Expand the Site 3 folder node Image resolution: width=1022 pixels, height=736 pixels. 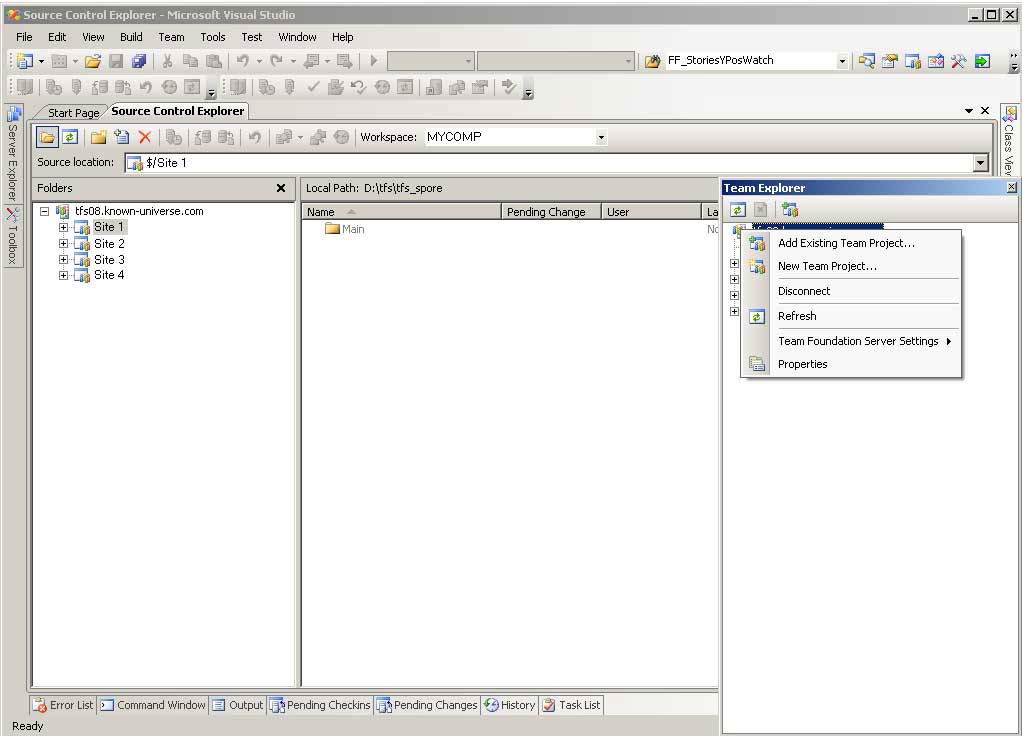pos(63,259)
